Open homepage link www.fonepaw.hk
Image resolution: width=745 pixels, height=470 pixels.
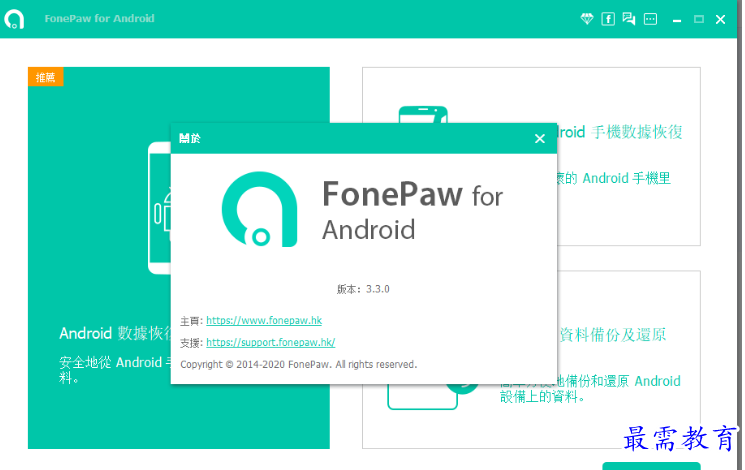(x=264, y=320)
